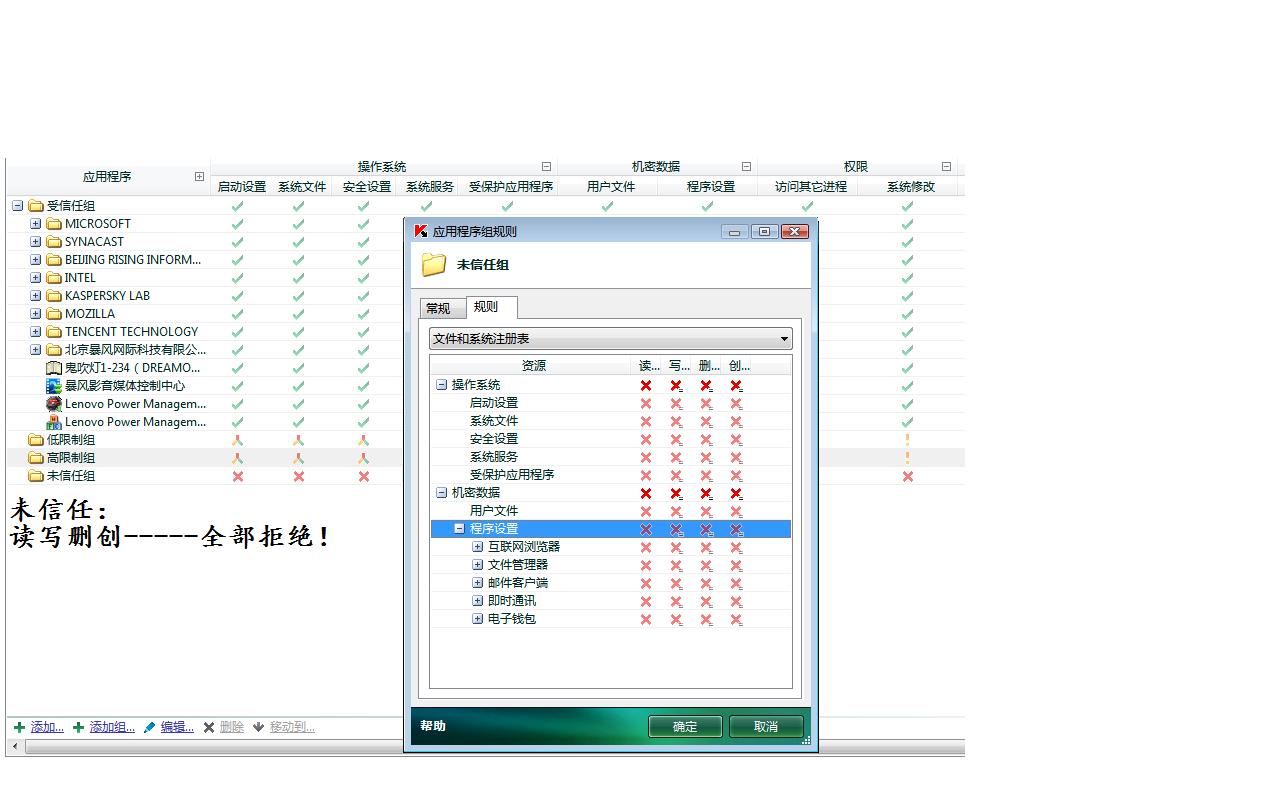Viewport: 1280px width, 800px height.
Task: Expand 互联网浏览器 in the rules dialog
Action: point(477,548)
